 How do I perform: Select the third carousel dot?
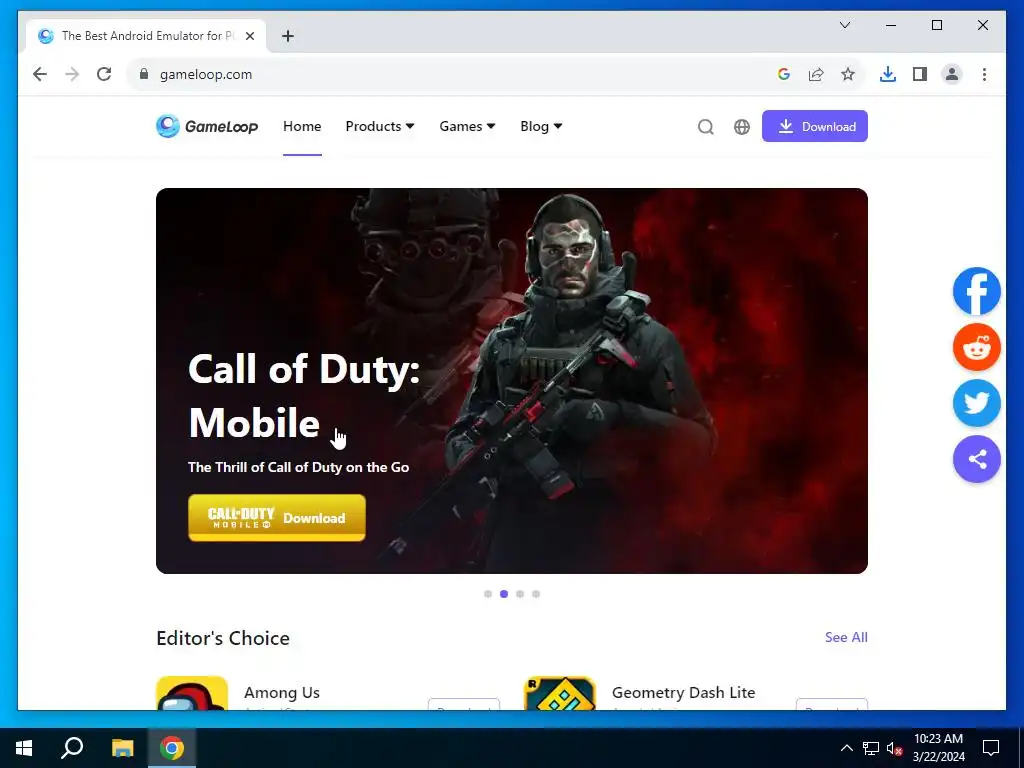(520, 594)
